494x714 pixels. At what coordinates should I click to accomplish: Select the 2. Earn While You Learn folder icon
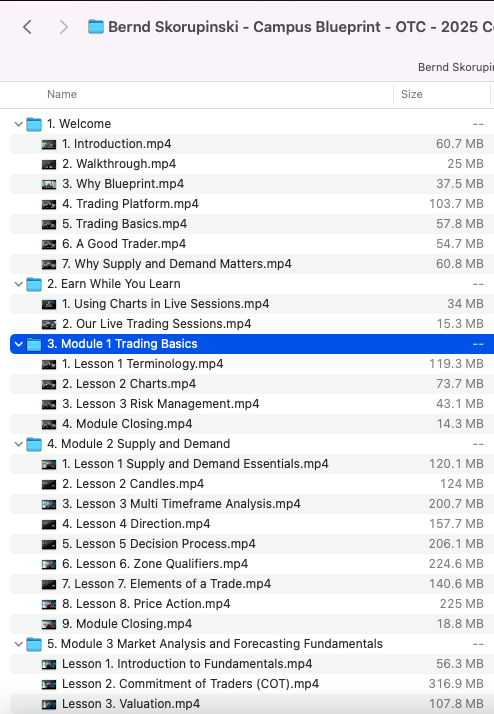pyautogui.click(x=34, y=284)
